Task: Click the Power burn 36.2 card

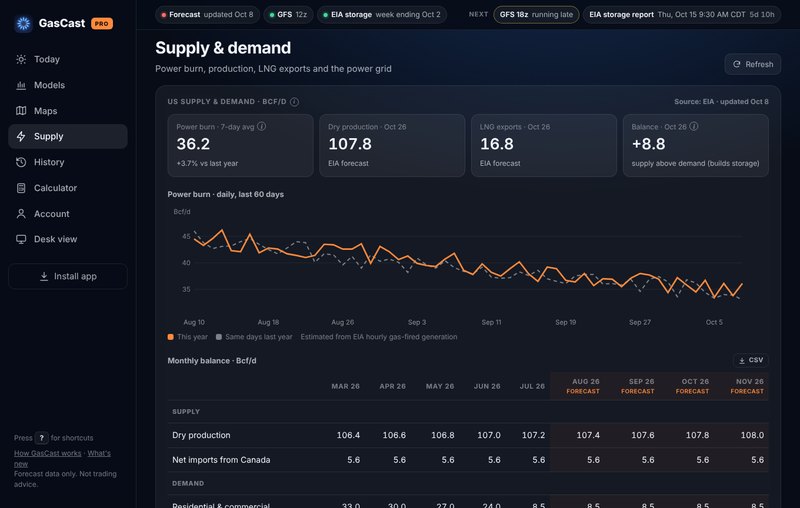Action: [240, 146]
